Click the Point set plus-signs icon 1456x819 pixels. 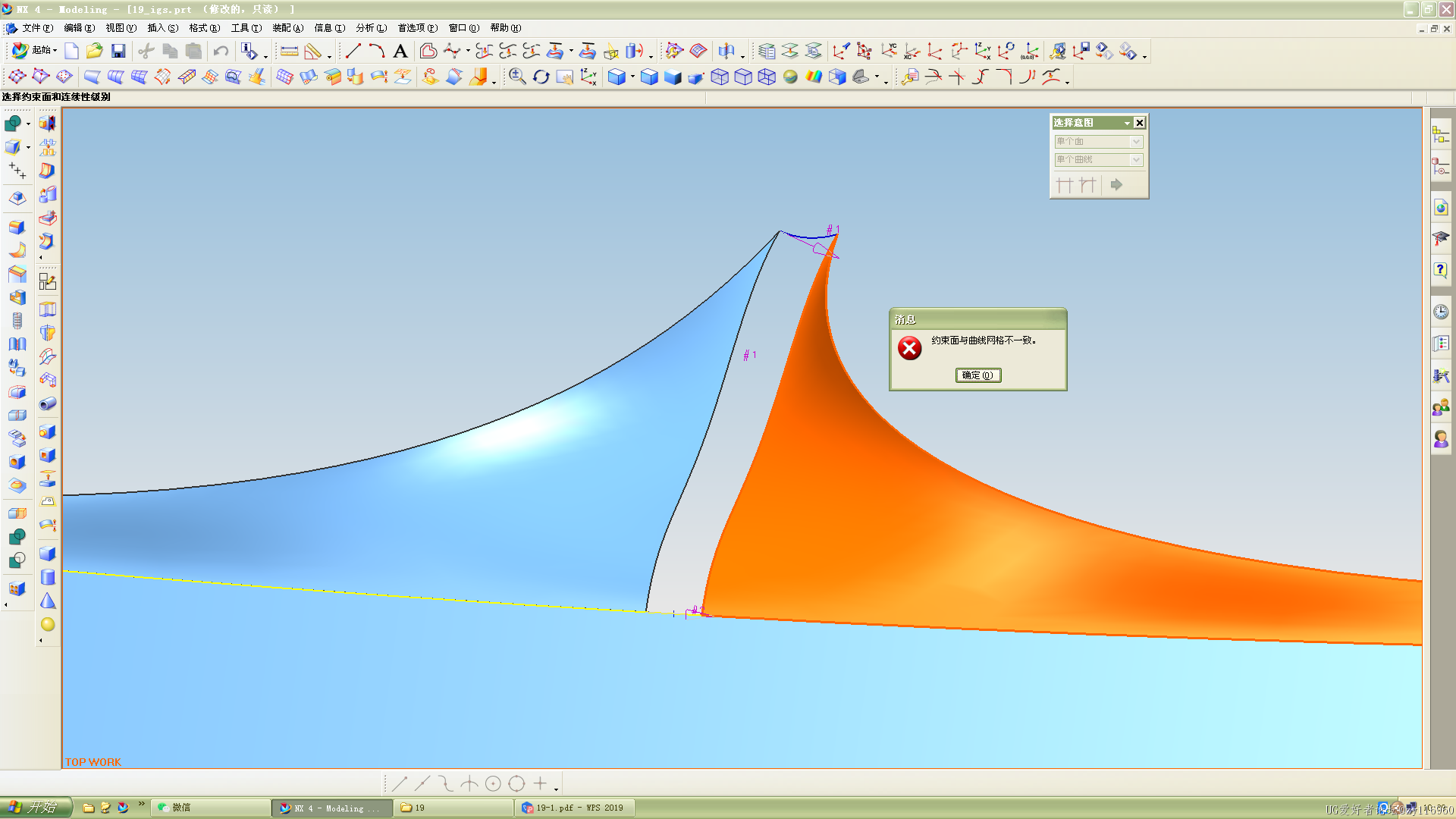[x=17, y=171]
